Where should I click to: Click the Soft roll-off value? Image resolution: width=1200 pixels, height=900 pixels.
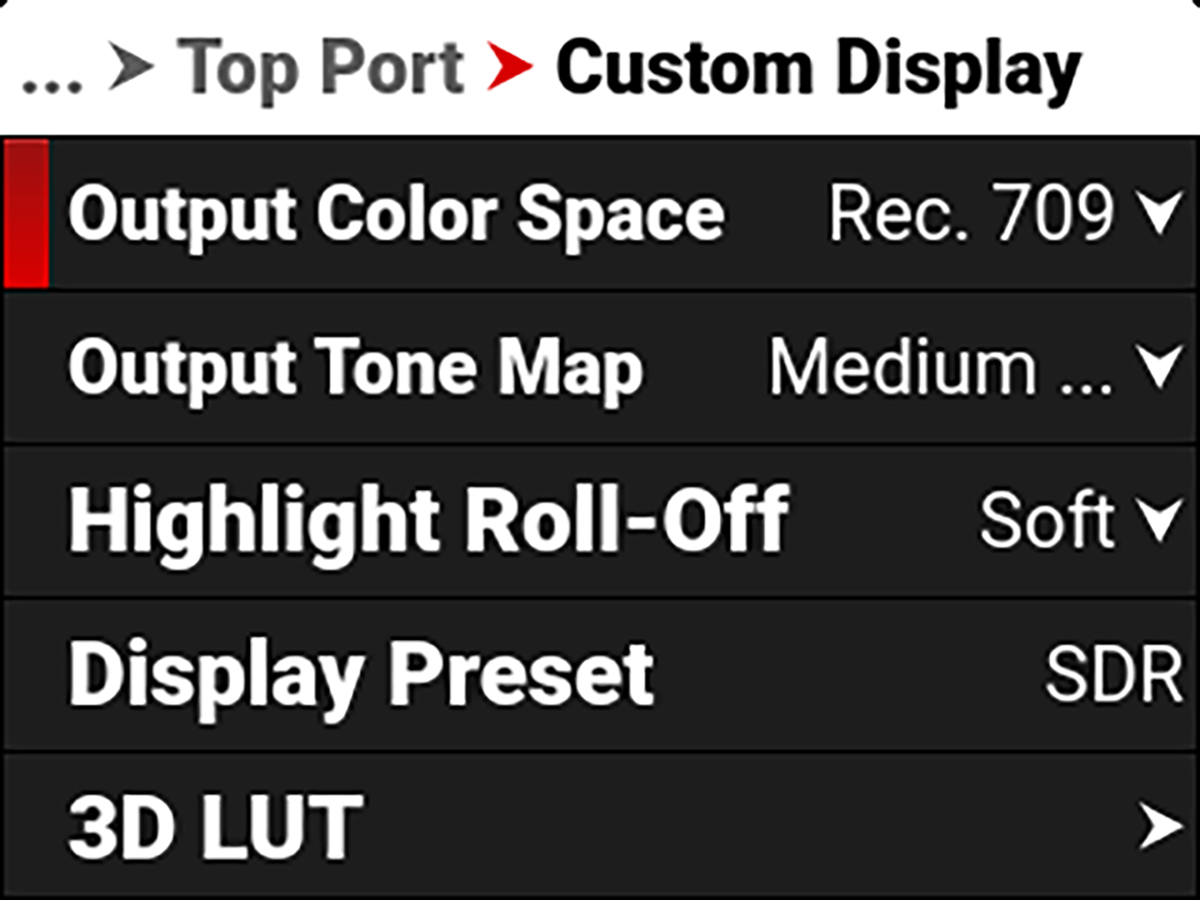[1046, 521]
